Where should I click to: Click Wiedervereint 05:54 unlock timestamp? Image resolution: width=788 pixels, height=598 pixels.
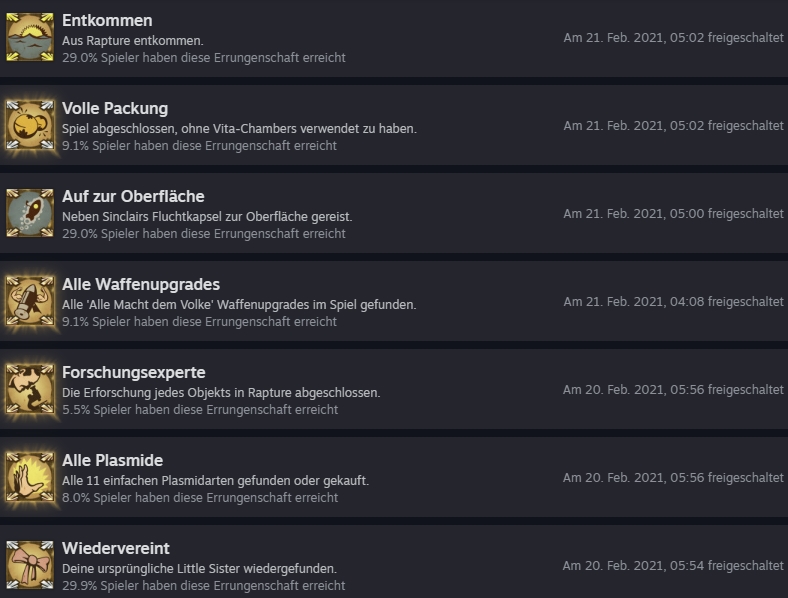point(673,566)
